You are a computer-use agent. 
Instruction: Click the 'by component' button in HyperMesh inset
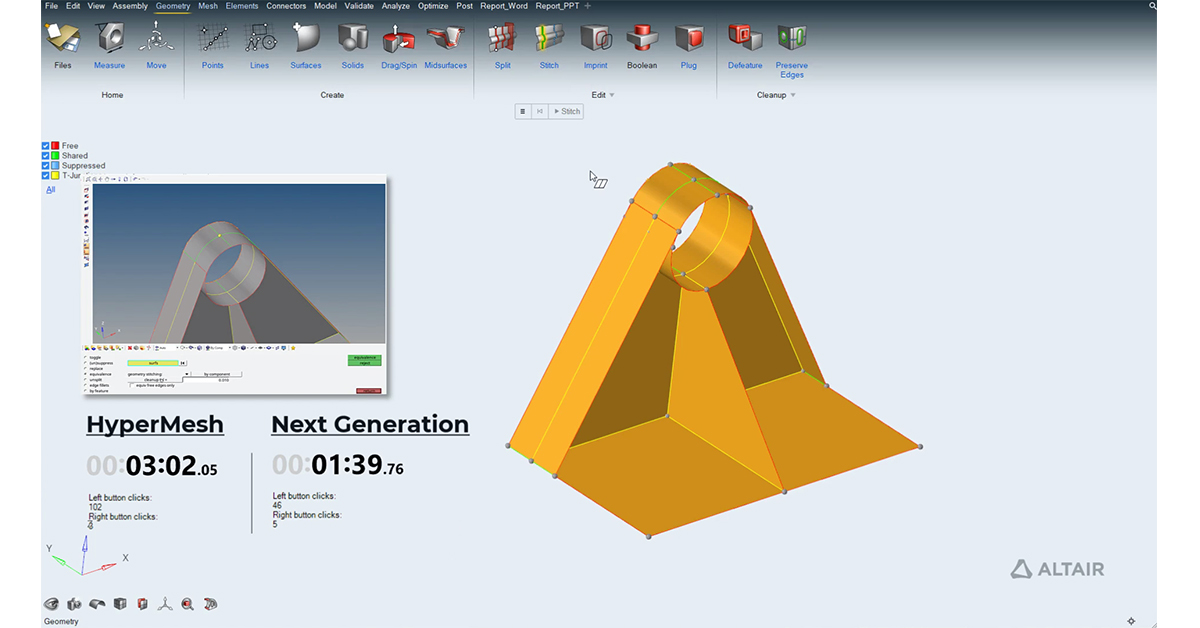click(x=217, y=374)
